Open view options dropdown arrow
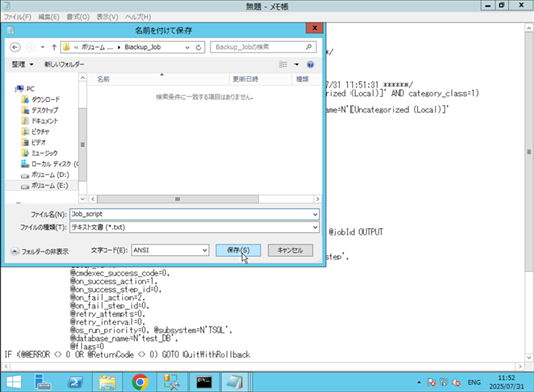 tap(296, 64)
